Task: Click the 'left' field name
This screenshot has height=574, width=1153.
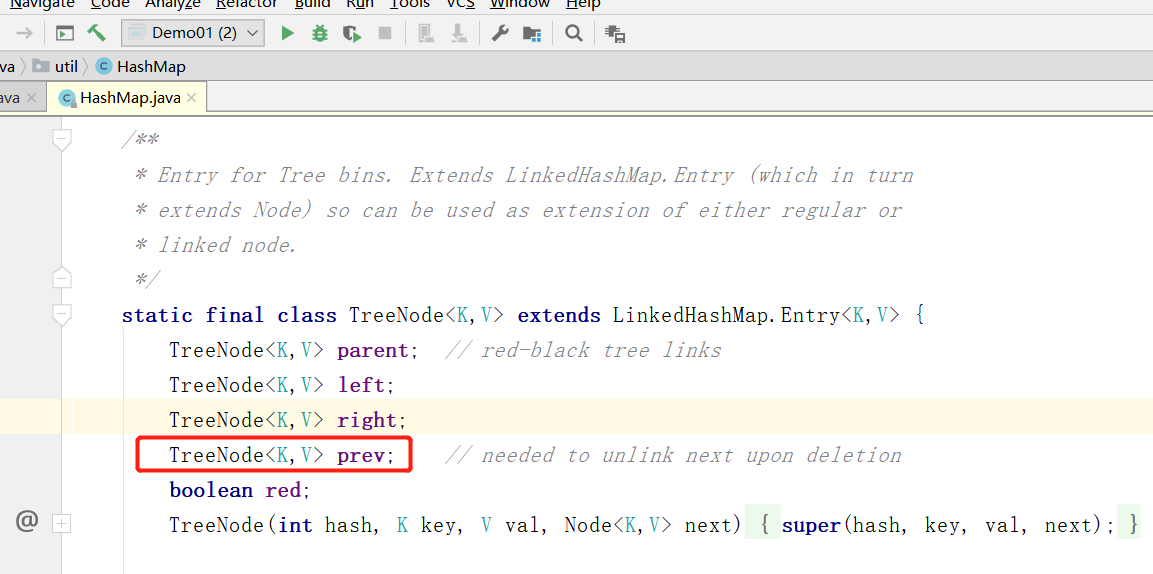Action: click(361, 385)
